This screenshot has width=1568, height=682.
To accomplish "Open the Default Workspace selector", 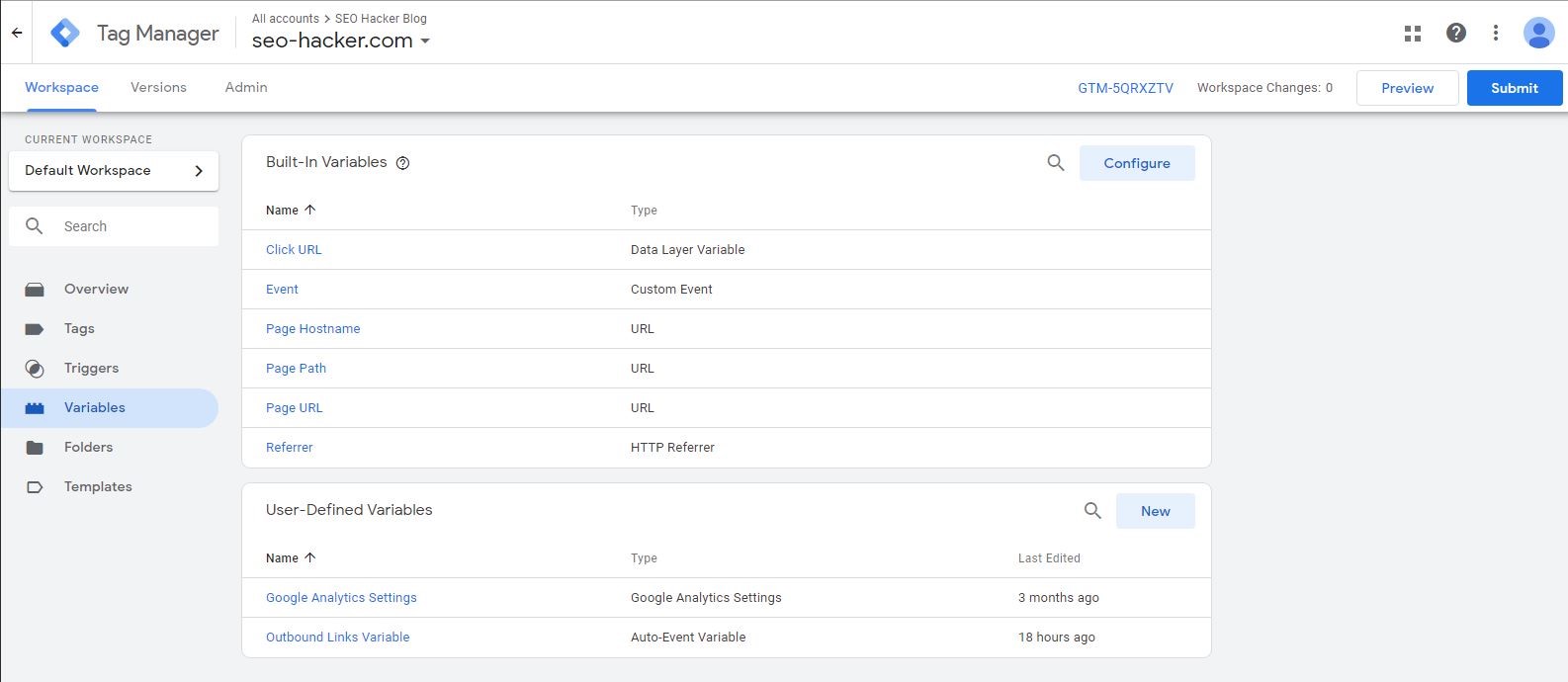I will click(x=114, y=171).
